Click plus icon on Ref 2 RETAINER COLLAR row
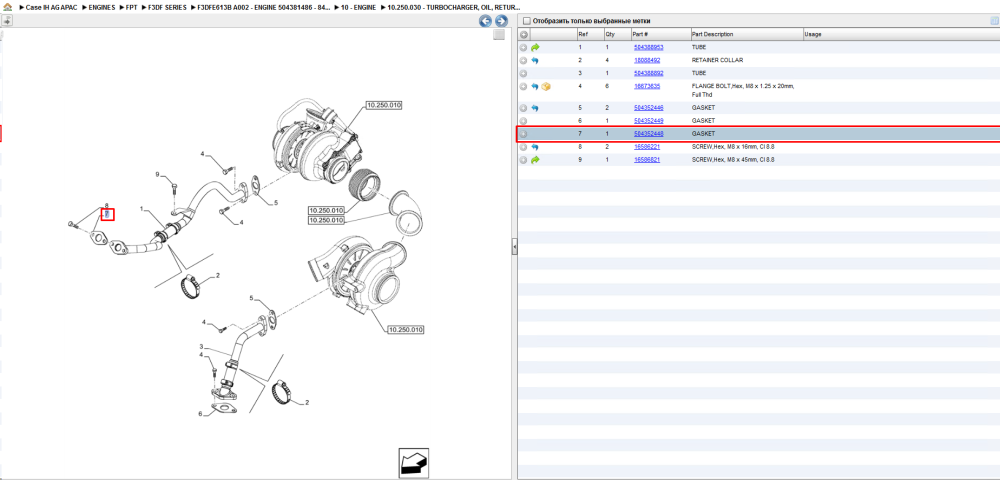 click(x=524, y=60)
